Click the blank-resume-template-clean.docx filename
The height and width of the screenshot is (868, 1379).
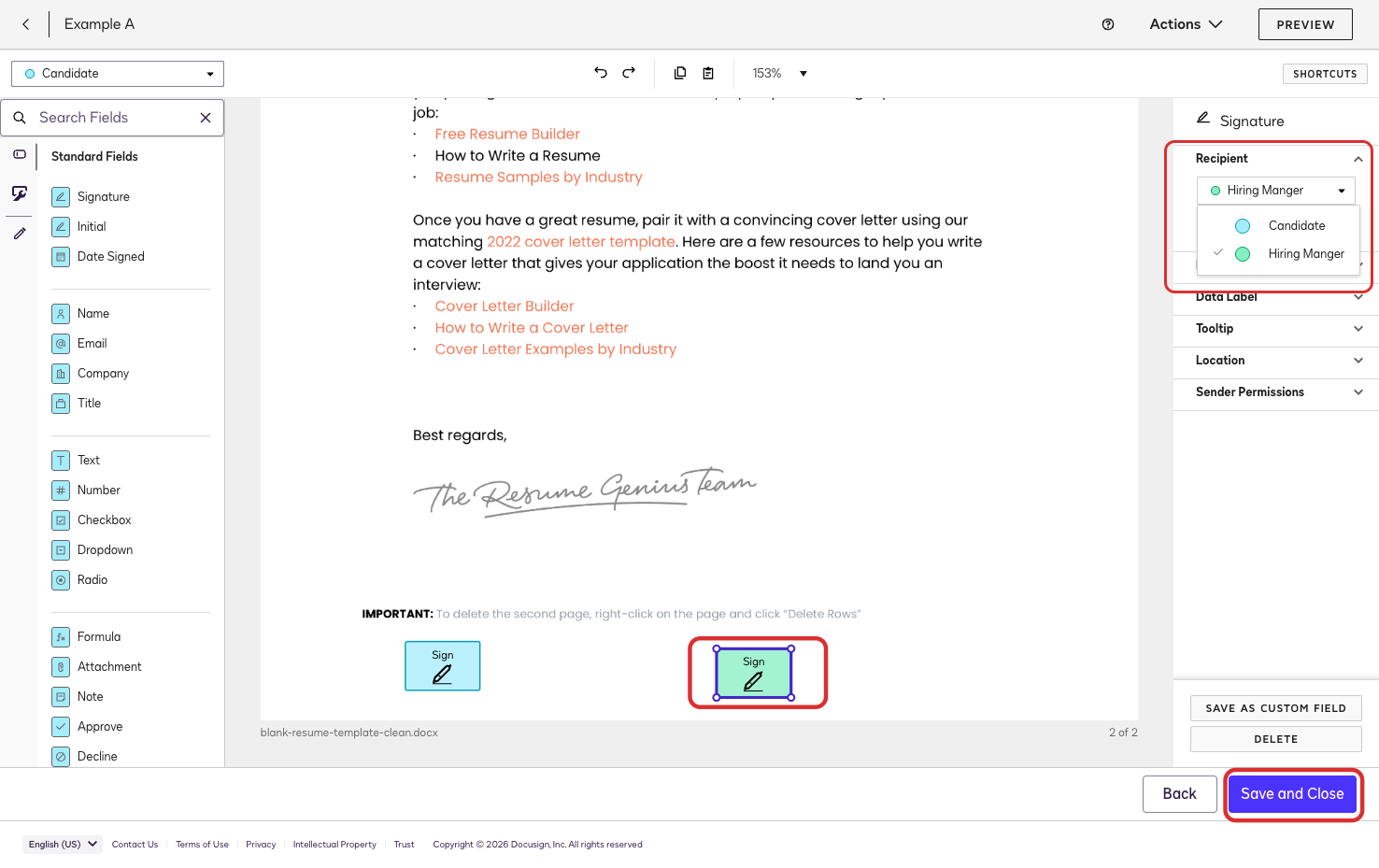(x=349, y=733)
